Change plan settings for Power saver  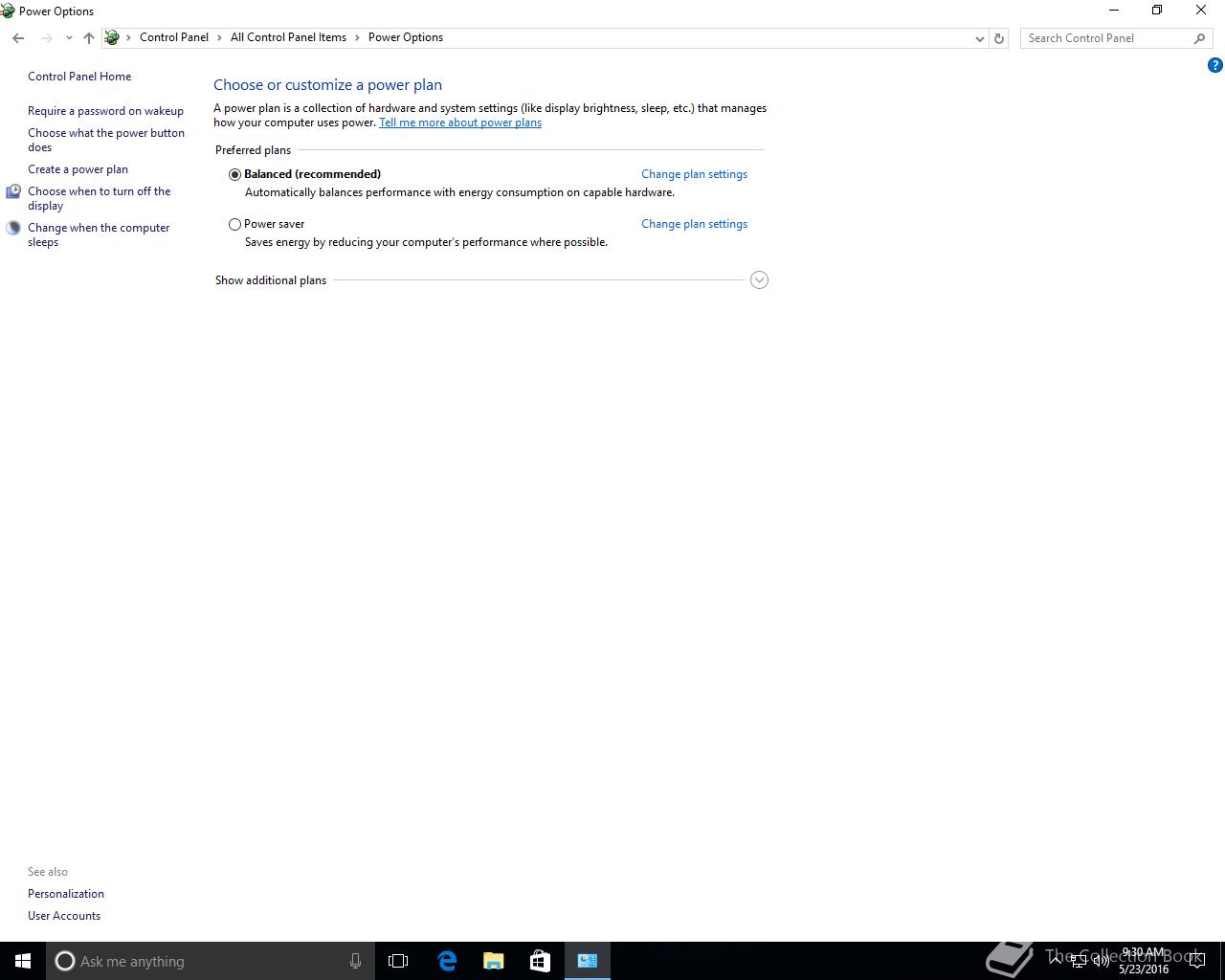click(694, 224)
